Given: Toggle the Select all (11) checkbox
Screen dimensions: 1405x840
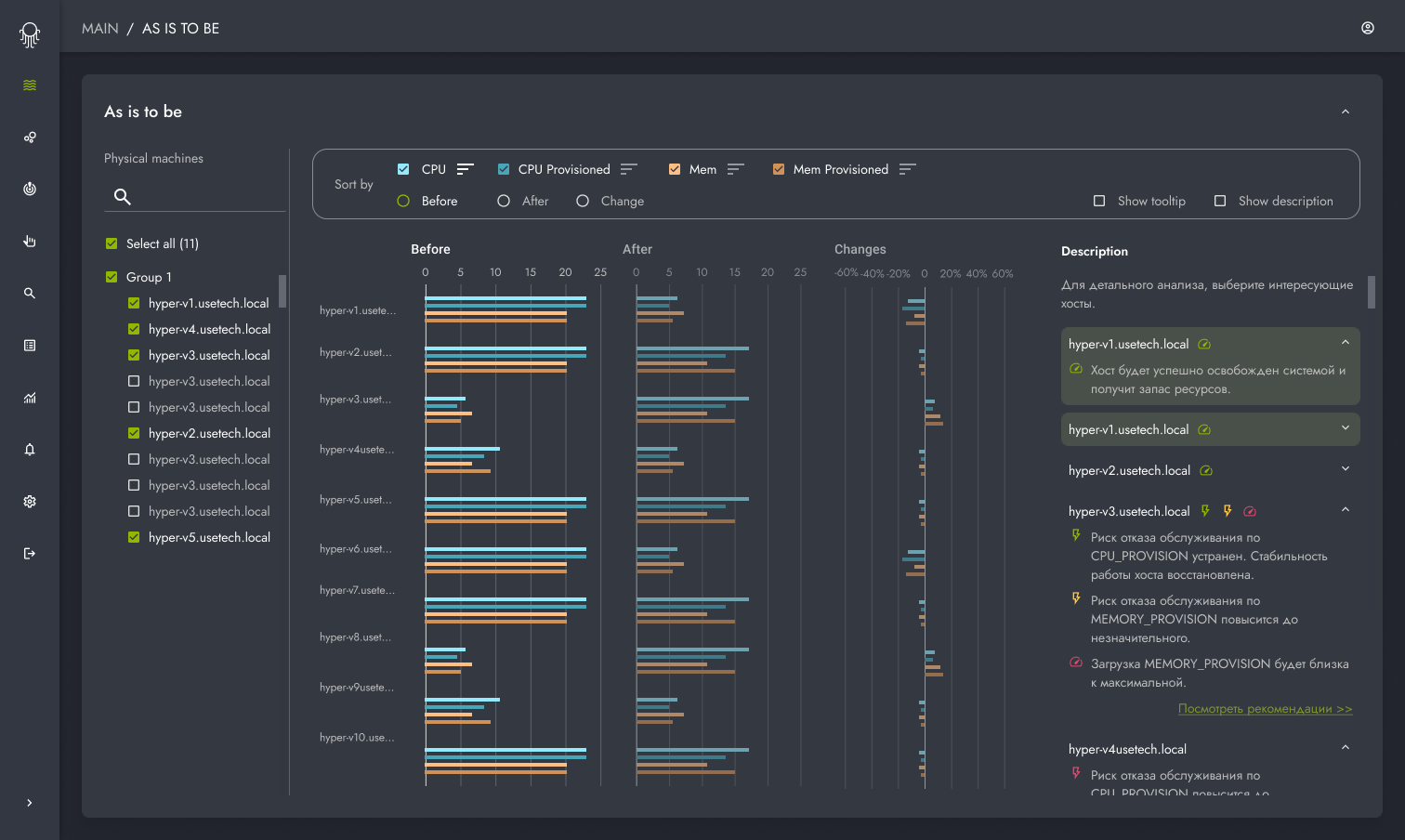Looking at the screenshot, I should 112,243.
